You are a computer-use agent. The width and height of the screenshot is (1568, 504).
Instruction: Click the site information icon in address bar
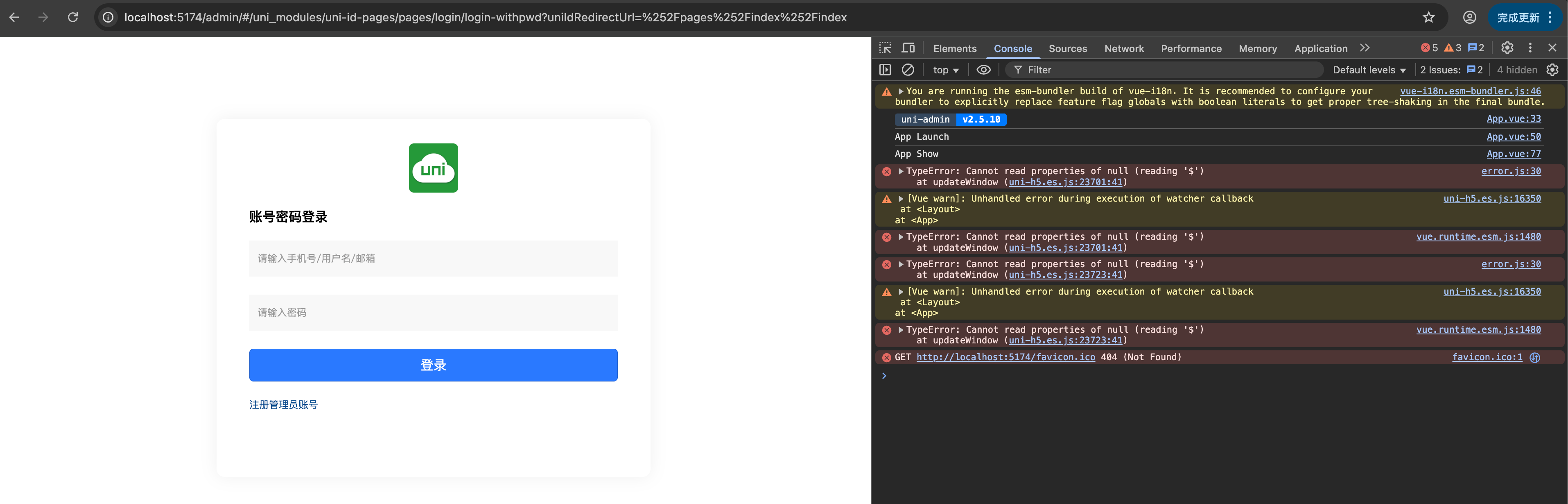[x=108, y=18]
